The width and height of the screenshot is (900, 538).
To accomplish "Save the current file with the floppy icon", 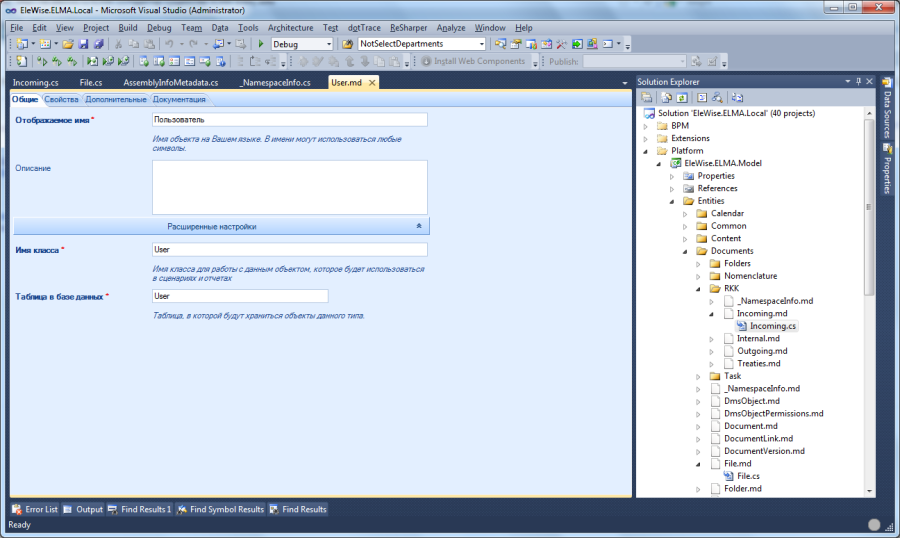I will click(x=83, y=44).
